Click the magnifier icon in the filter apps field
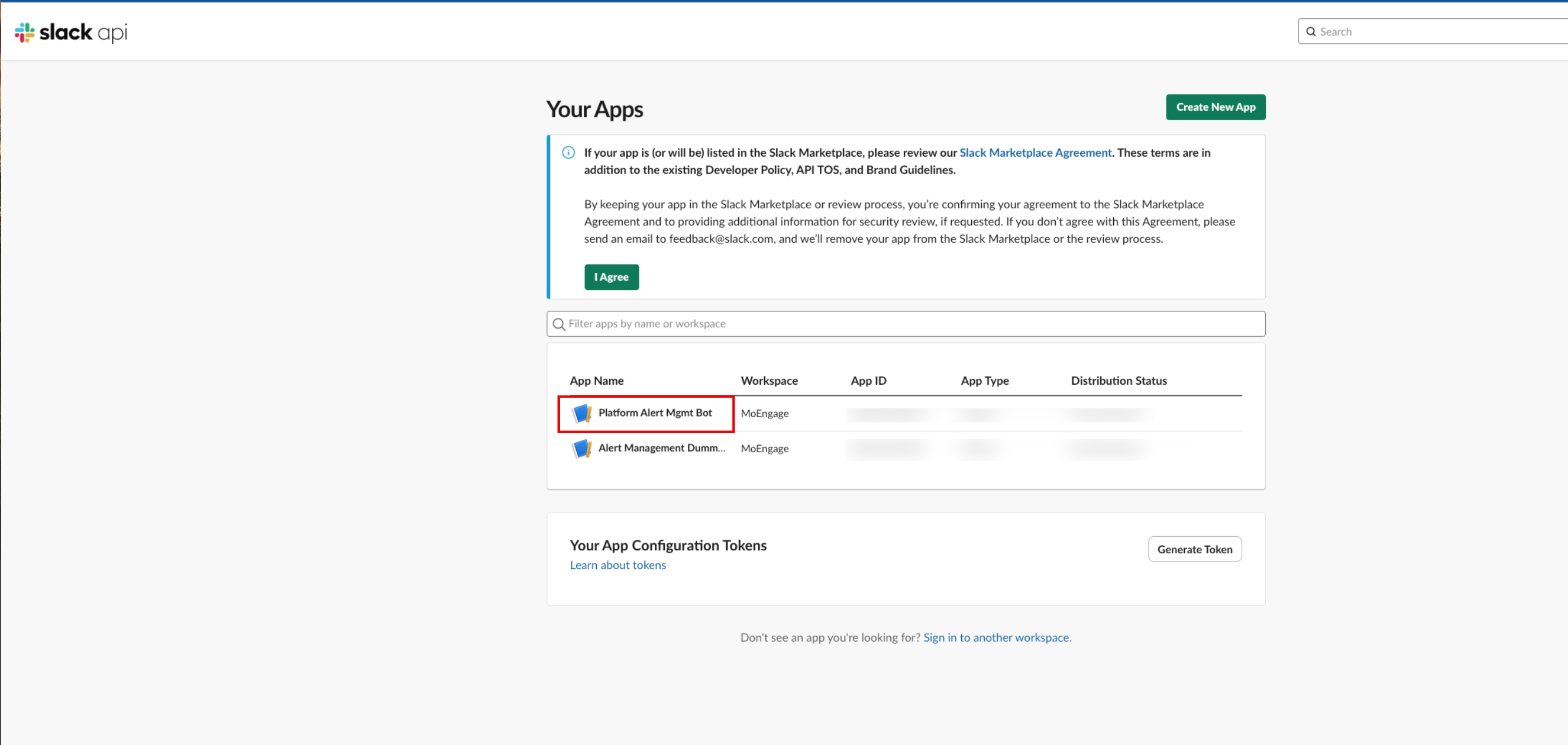The width and height of the screenshot is (1568, 745). click(558, 324)
